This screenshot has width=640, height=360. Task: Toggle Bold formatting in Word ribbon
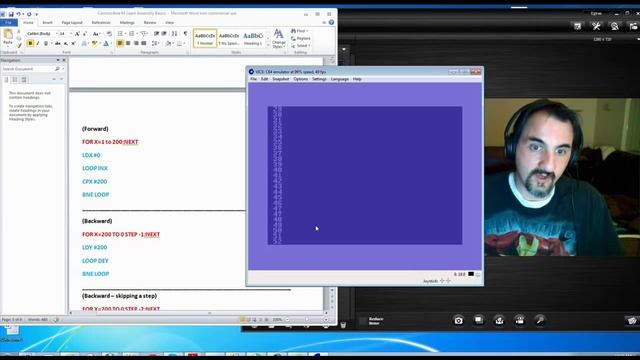point(30,43)
